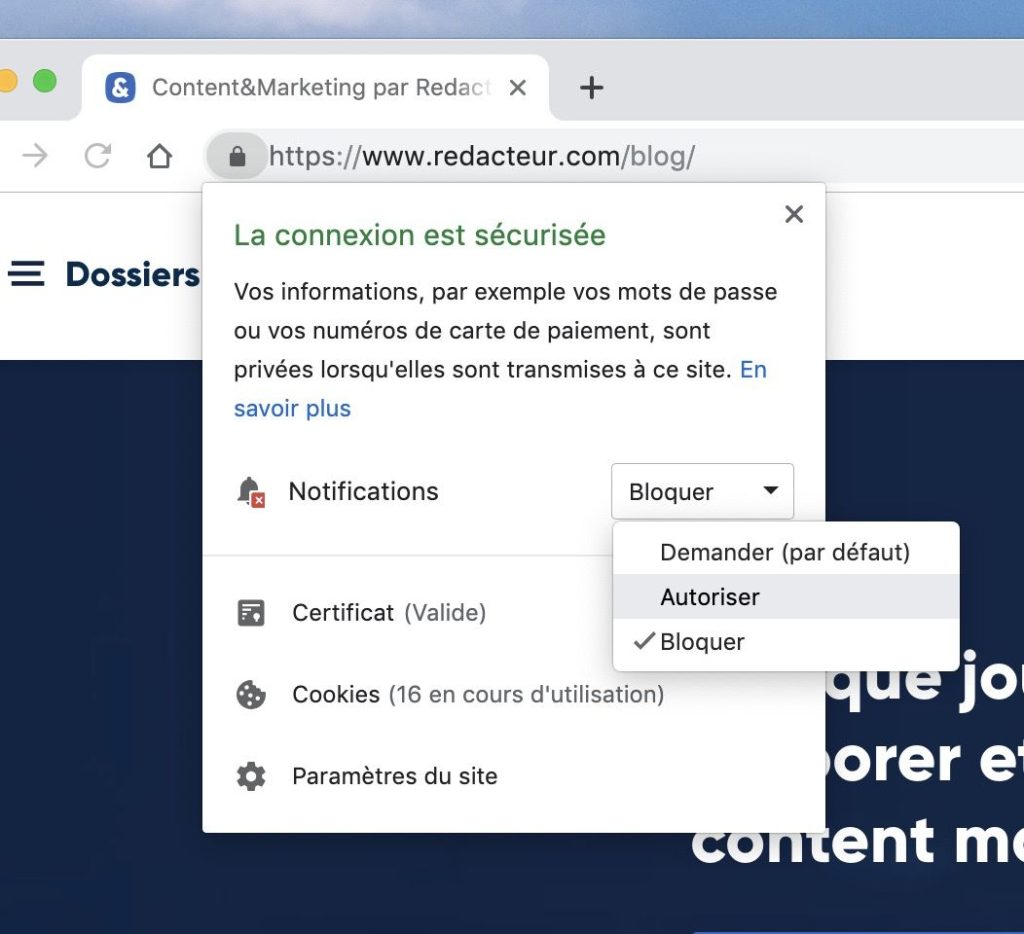The height and width of the screenshot is (934, 1024).
Task: Reload the page with the refresh icon
Action: coord(97,155)
